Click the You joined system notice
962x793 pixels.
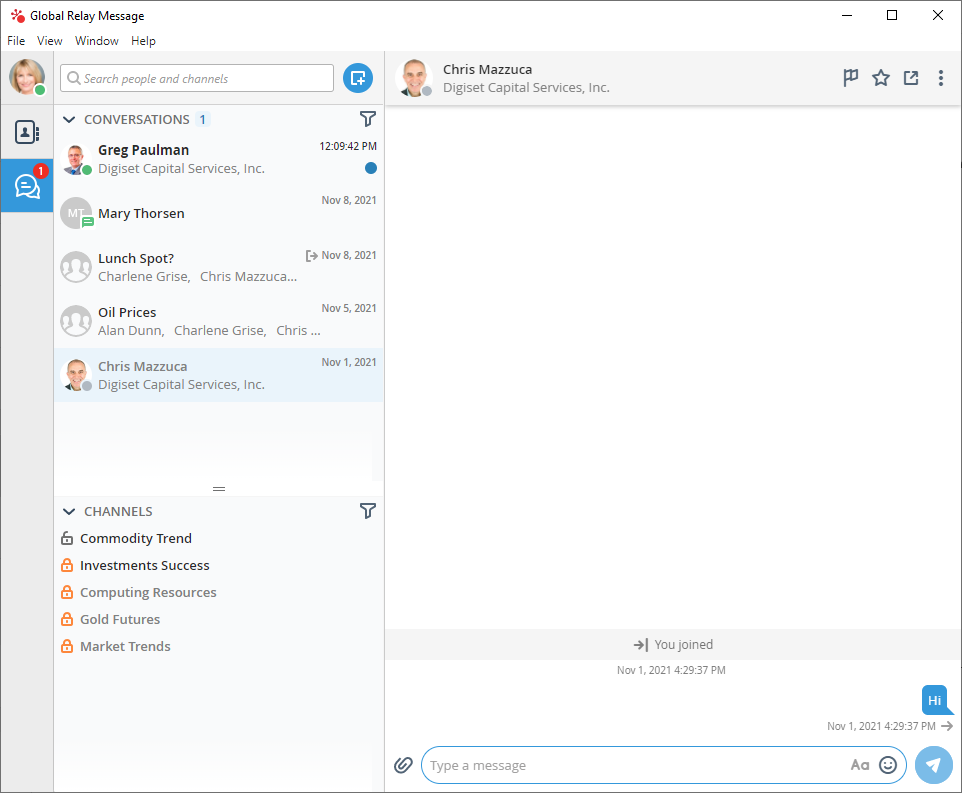point(673,645)
